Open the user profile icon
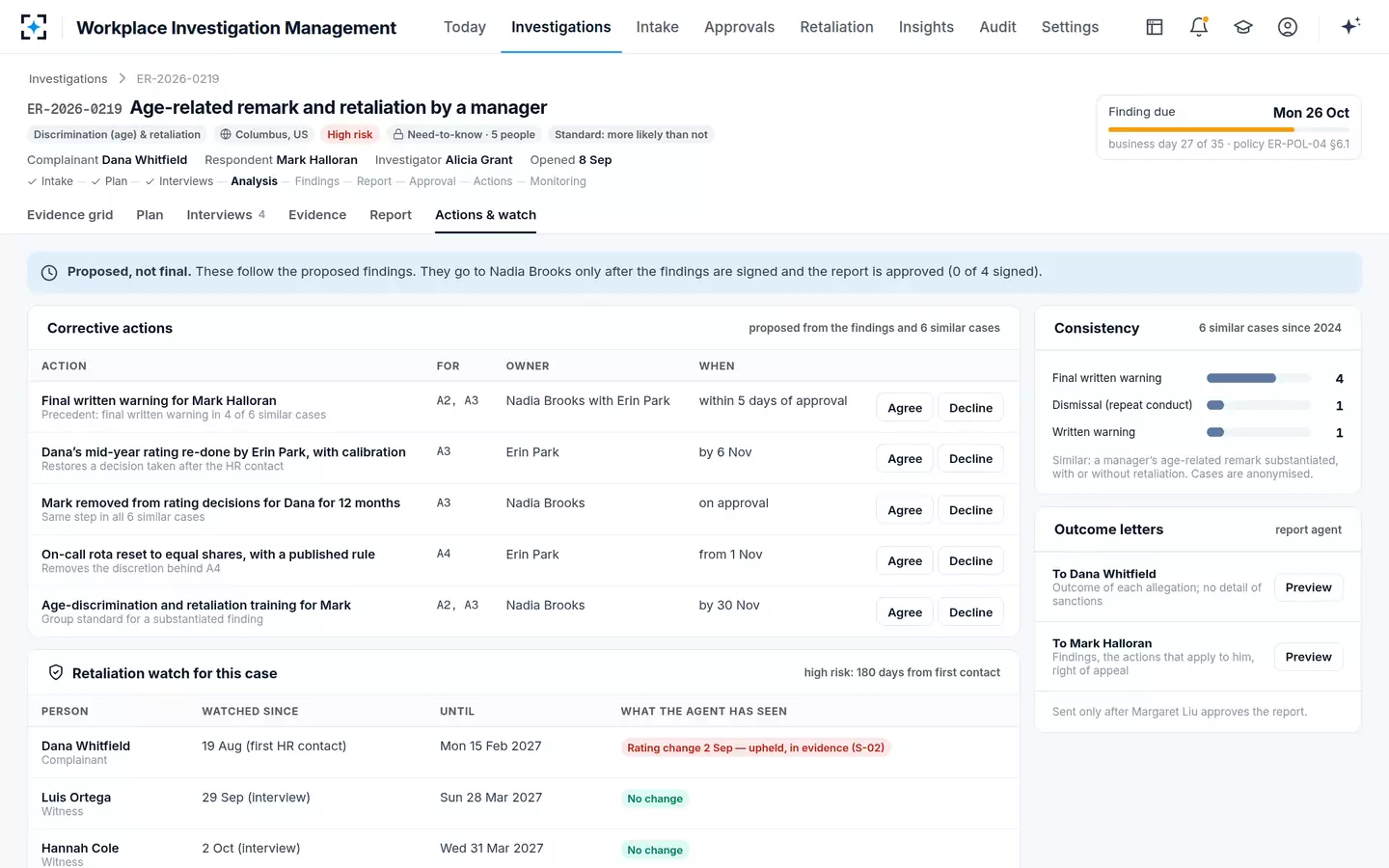This screenshot has height=868, width=1389. tap(1288, 27)
